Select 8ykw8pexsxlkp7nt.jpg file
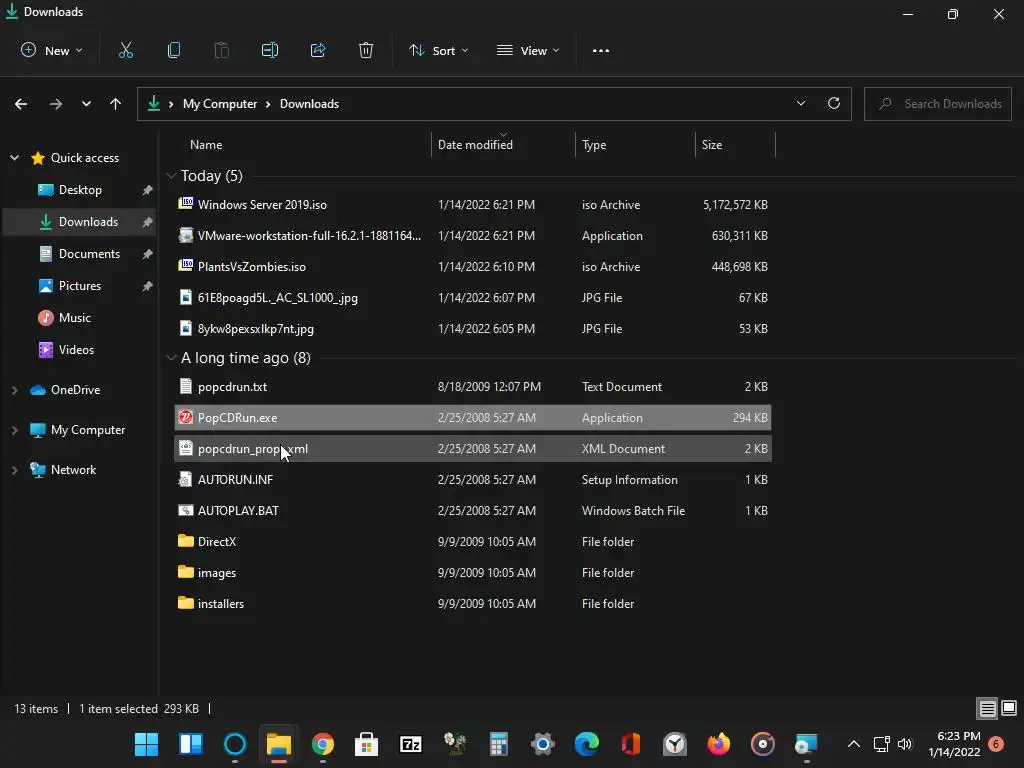Viewport: 1024px width, 768px height. click(473, 329)
